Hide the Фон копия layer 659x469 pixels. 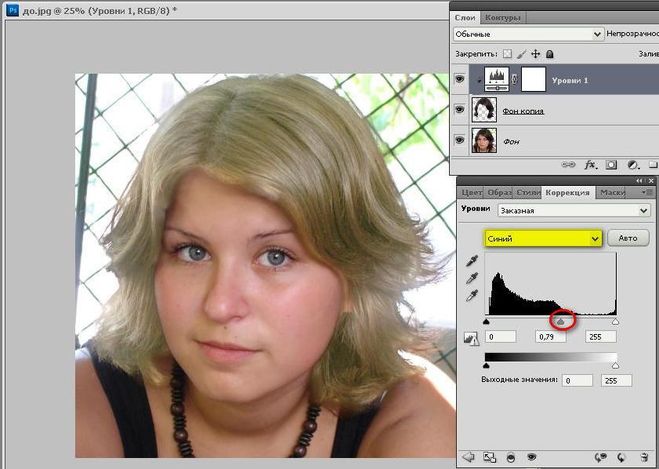460,109
